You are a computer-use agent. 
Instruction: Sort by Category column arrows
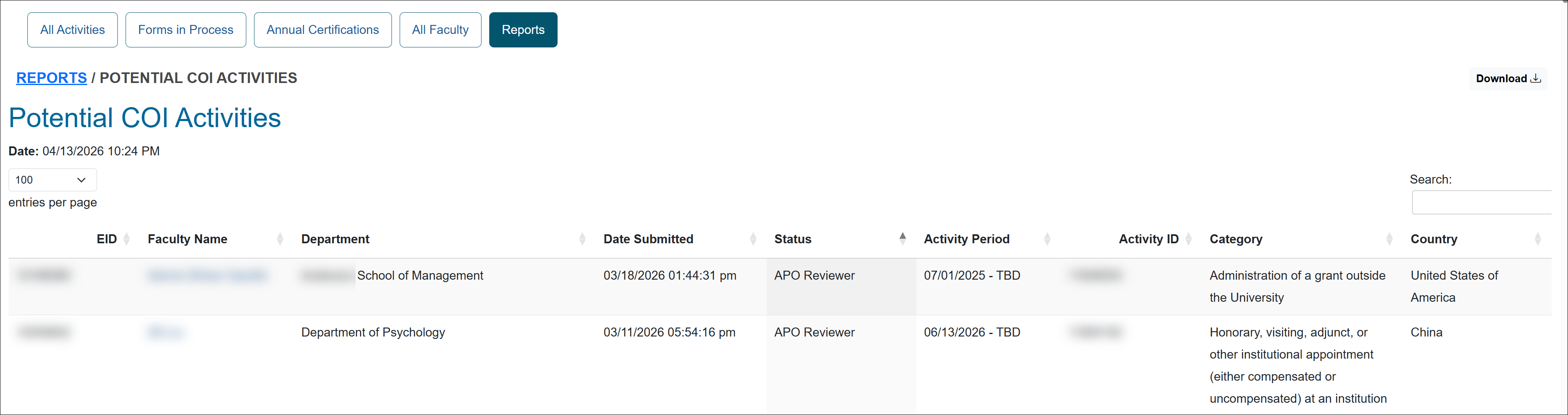pyautogui.click(x=1389, y=239)
